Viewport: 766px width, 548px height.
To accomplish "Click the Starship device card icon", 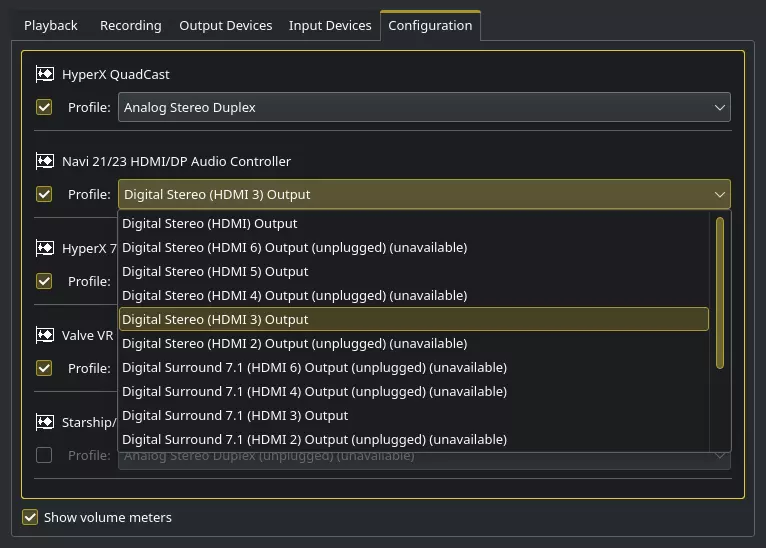I will pos(45,422).
